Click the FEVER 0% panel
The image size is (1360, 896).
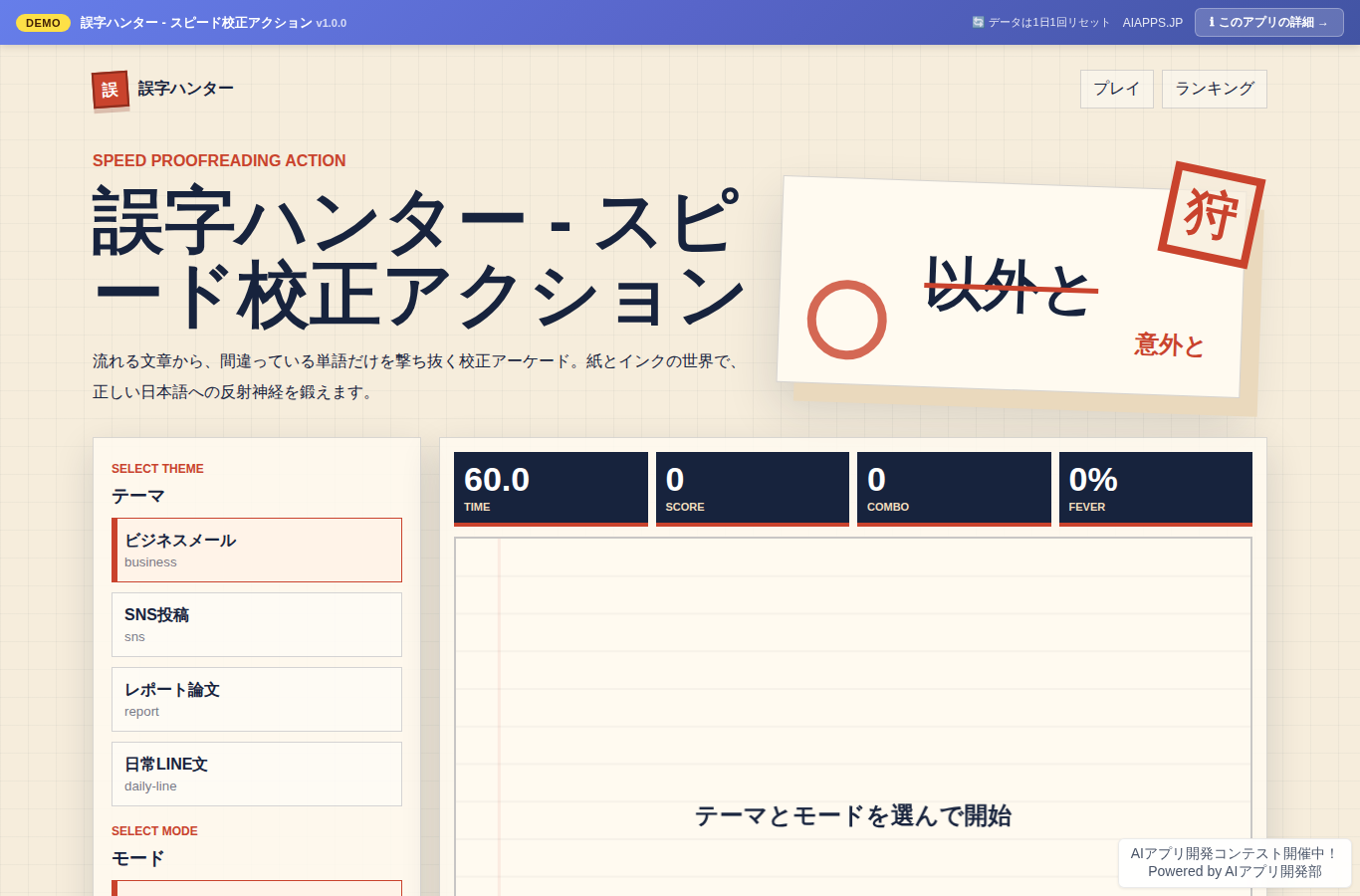1156,489
